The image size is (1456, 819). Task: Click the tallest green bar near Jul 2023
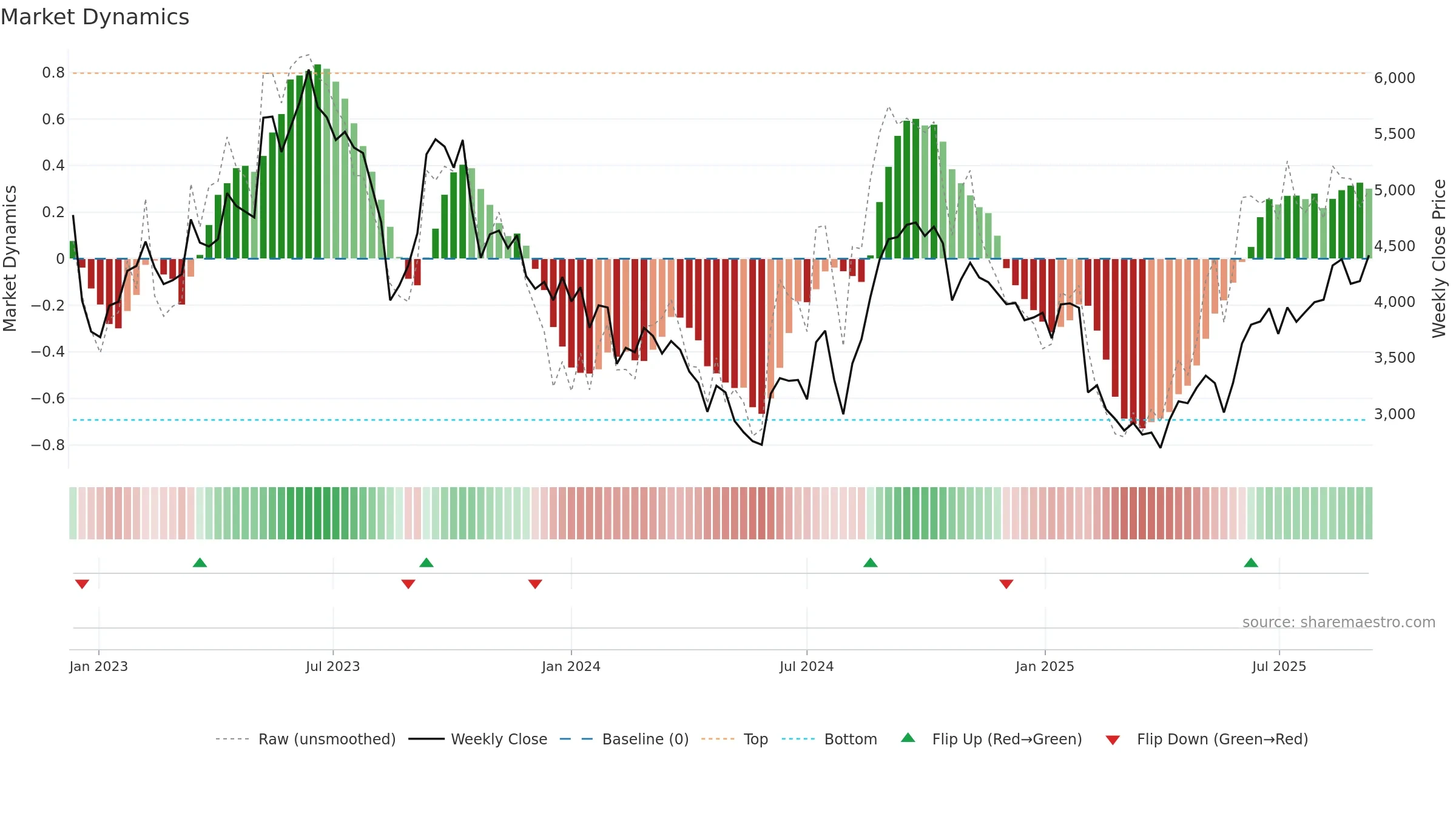coord(317,161)
